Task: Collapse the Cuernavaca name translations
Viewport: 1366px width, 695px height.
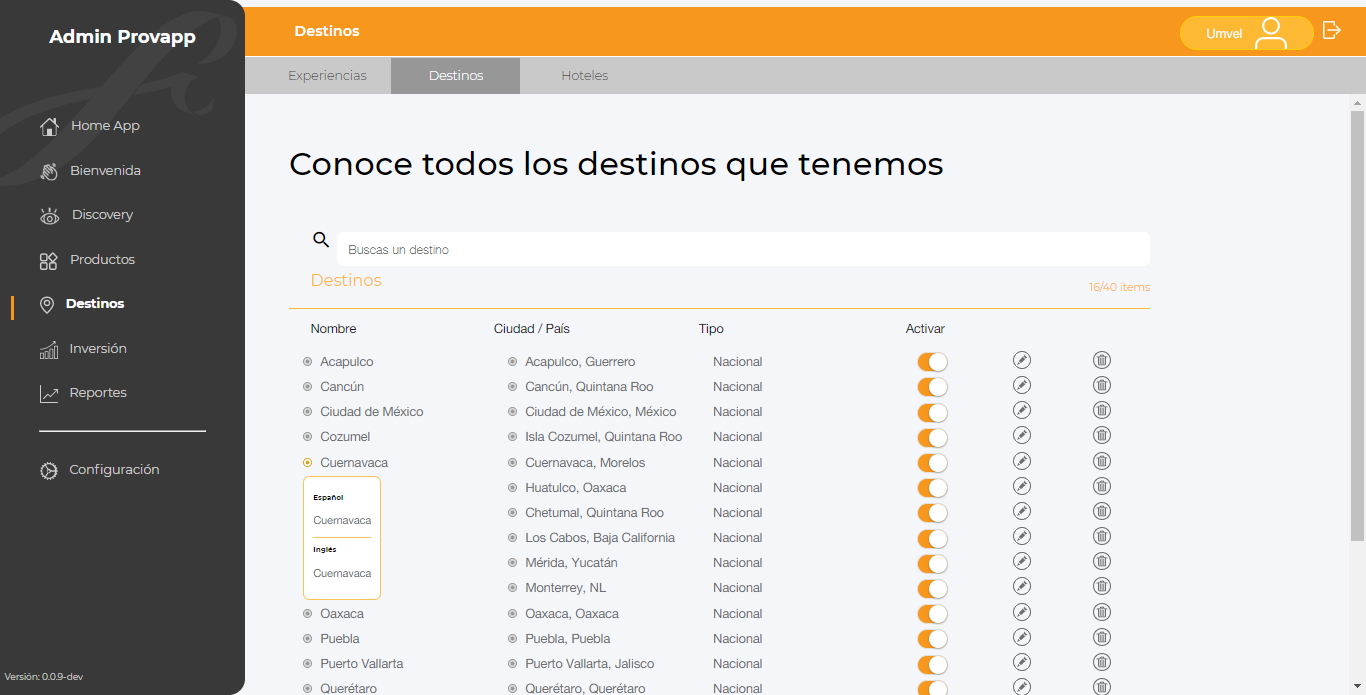Action: click(x=308, y=463)
